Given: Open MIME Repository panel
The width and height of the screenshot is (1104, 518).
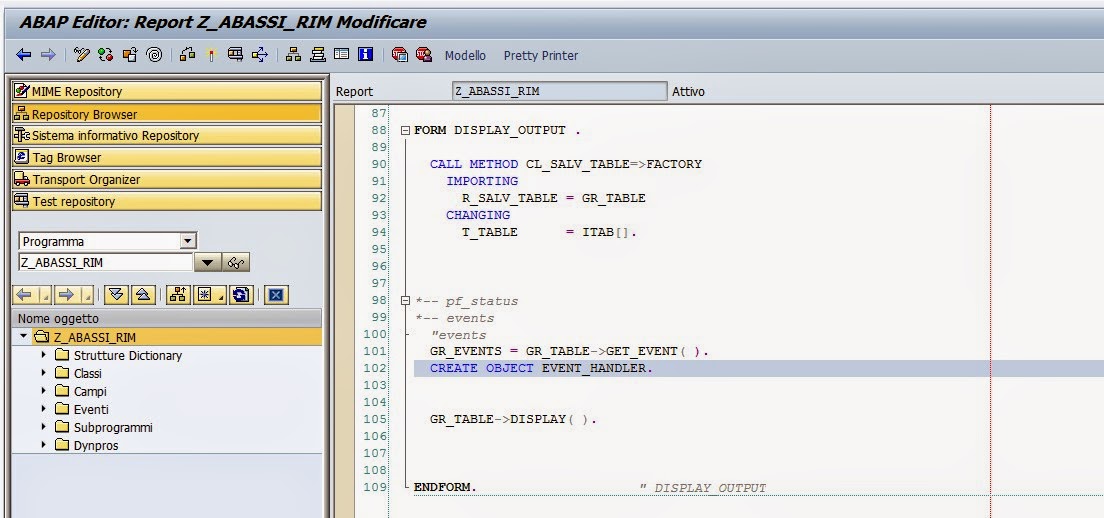Looking at the screenshot, I should pos(167,91).
